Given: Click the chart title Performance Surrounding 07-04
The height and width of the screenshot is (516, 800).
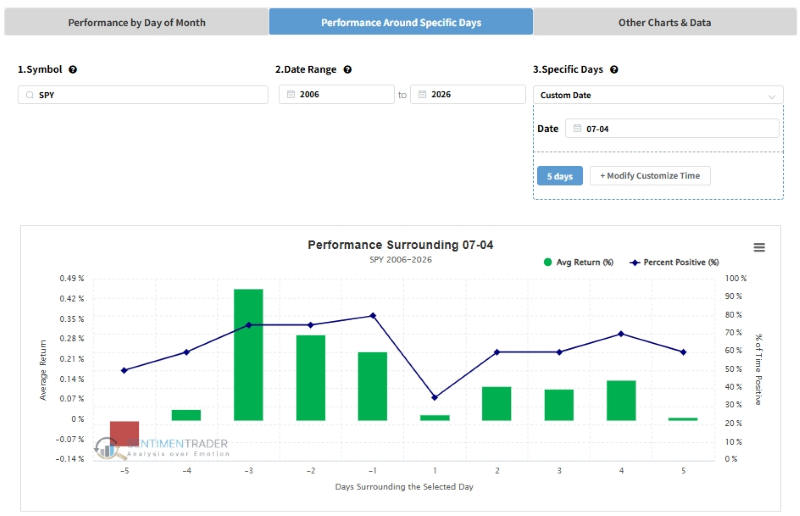Looking at the screenshot, I should click(401, 245).
